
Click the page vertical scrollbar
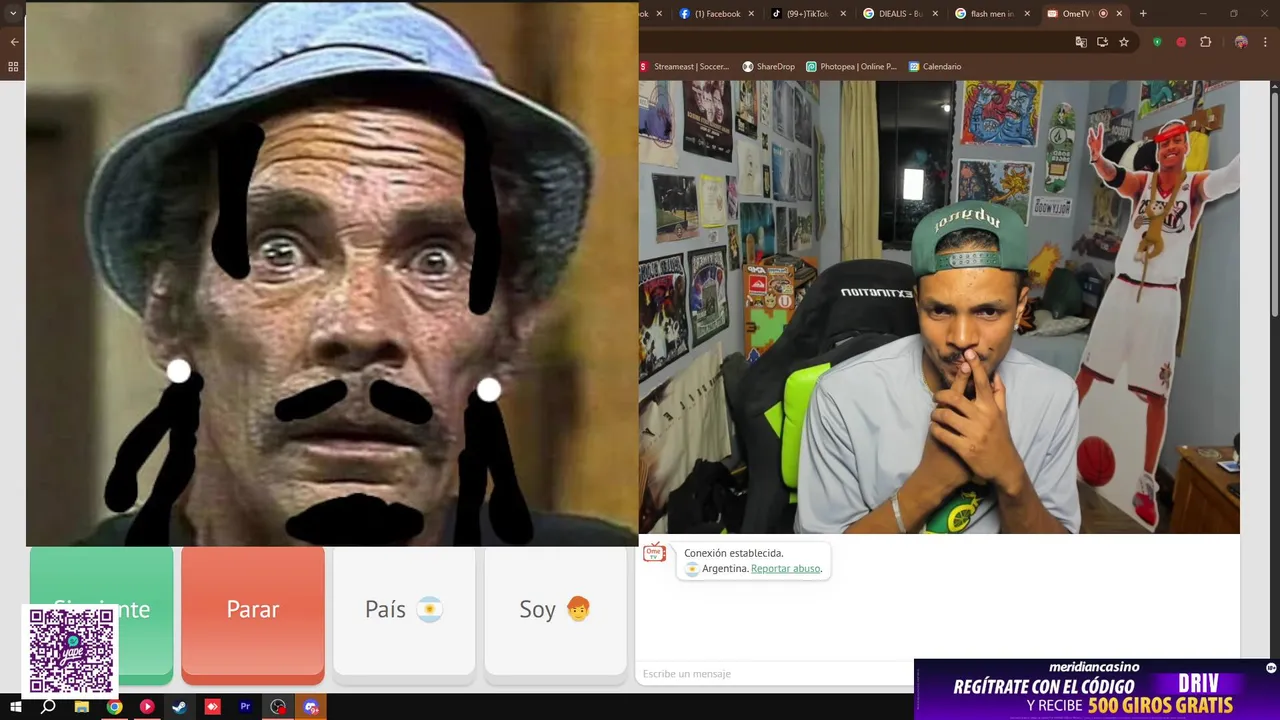pos(1274,205)
